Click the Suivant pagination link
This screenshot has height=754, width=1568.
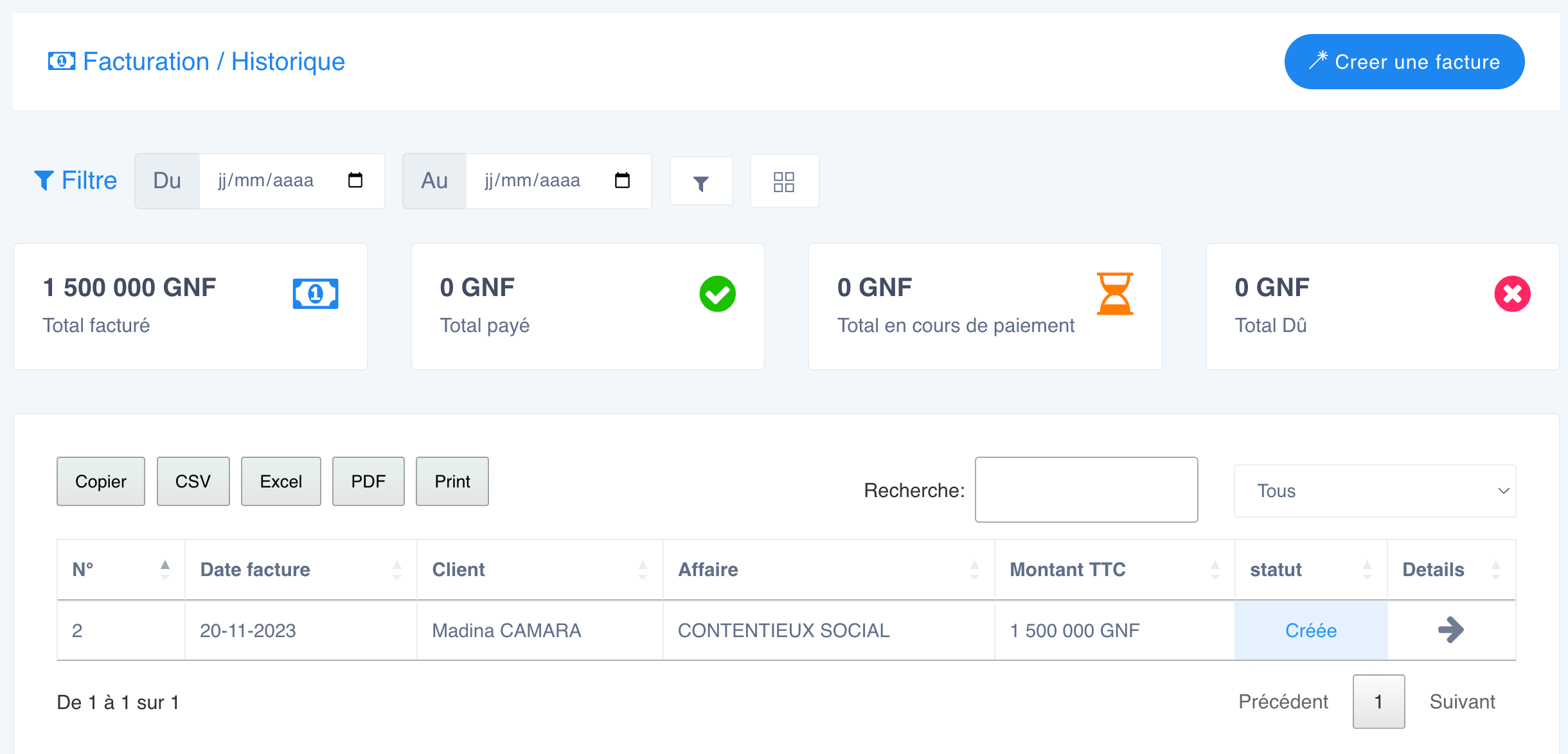[1462, 702]
